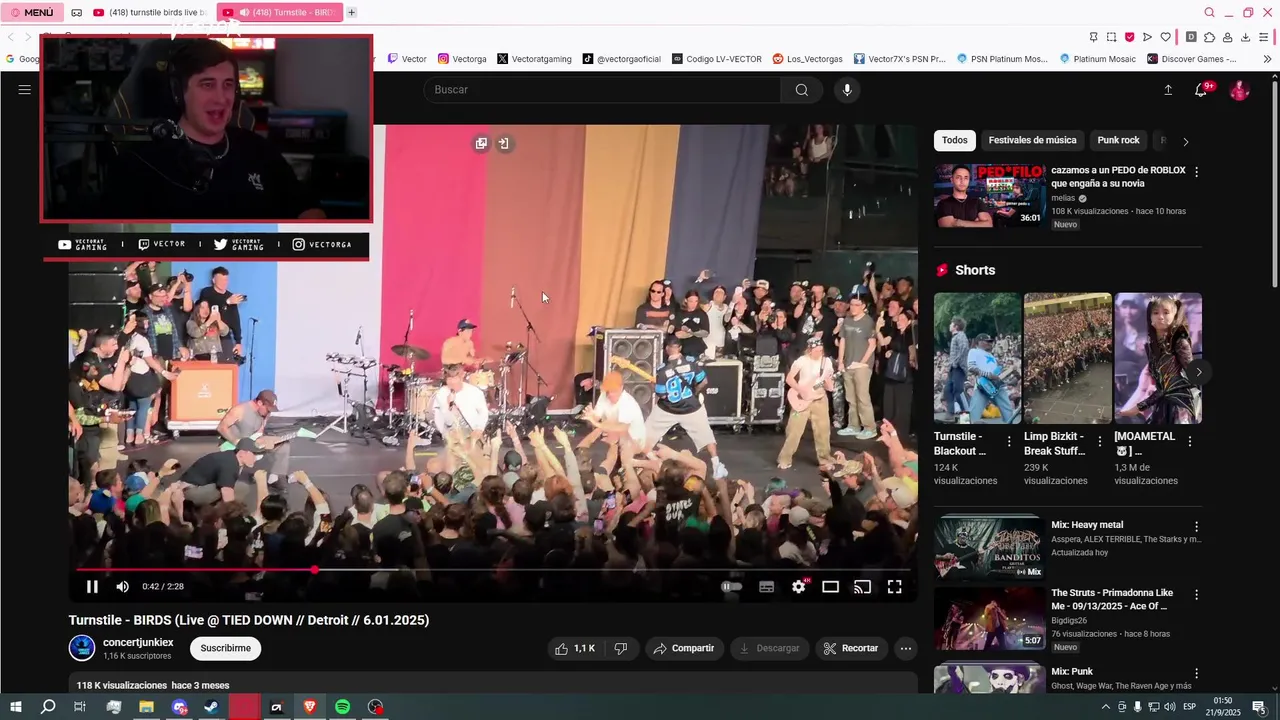Show more filter chips with right arrow

pyautogui.click(x=1186, y=141)
